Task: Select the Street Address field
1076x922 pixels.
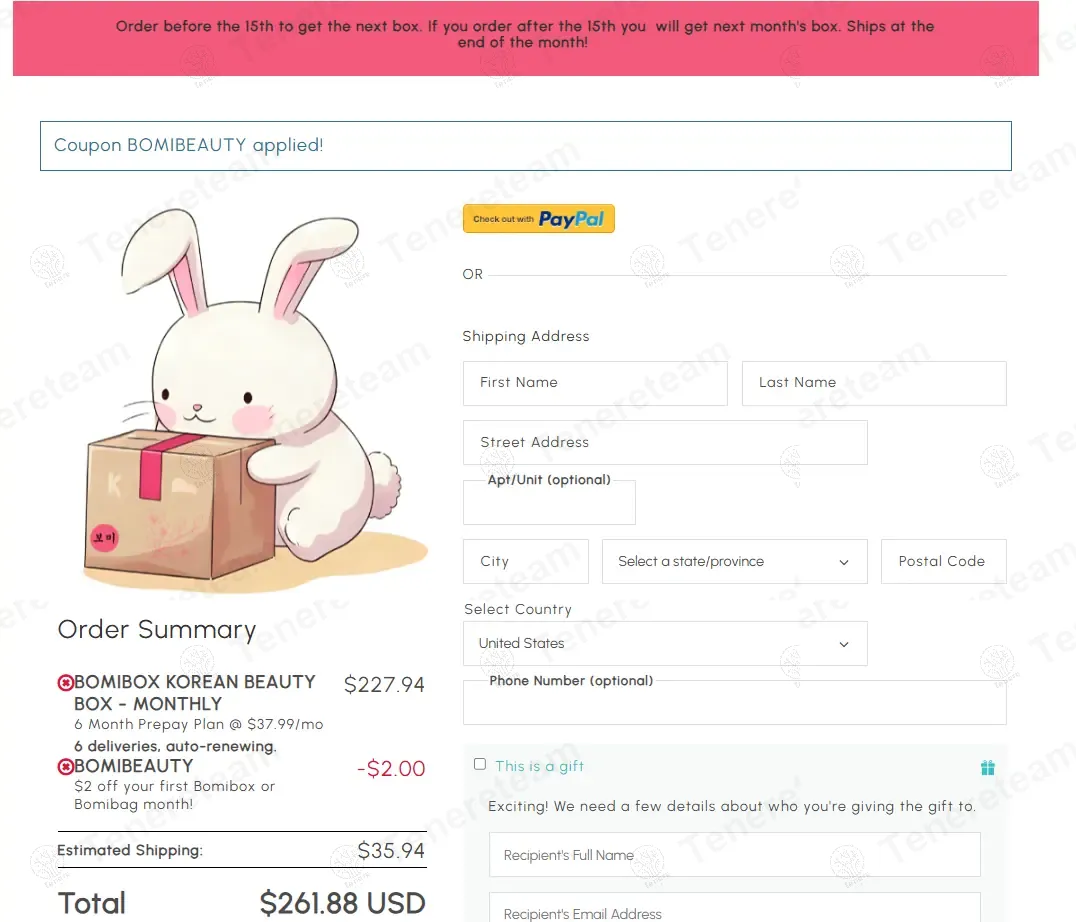Action: pyautogui.click(x=665, y=443)
